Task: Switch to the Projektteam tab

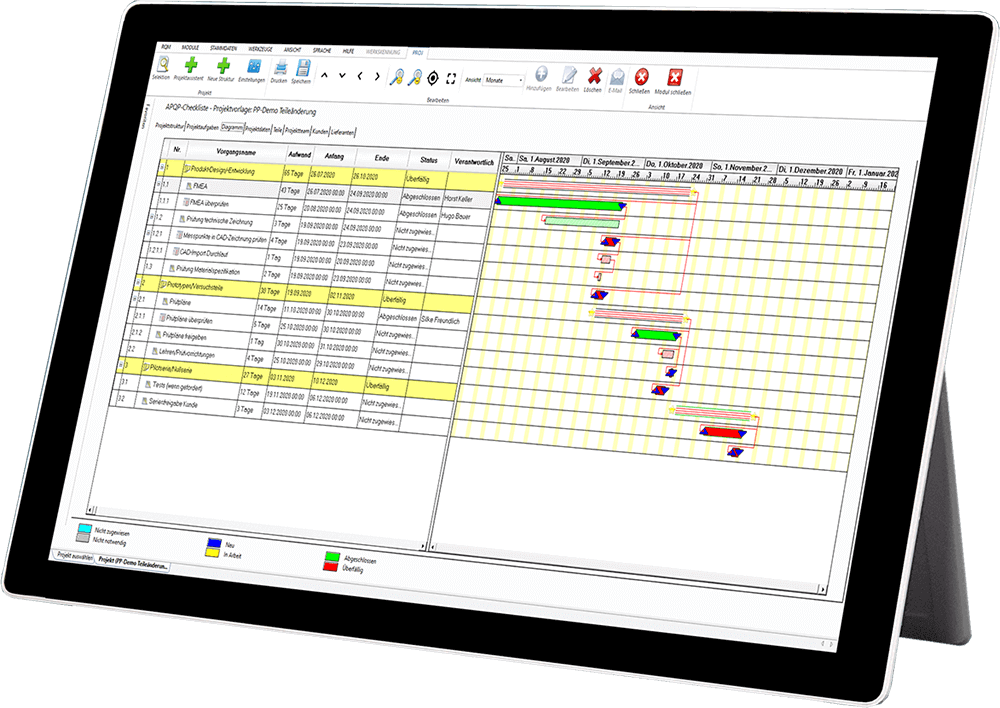Action: pos(297,130)
